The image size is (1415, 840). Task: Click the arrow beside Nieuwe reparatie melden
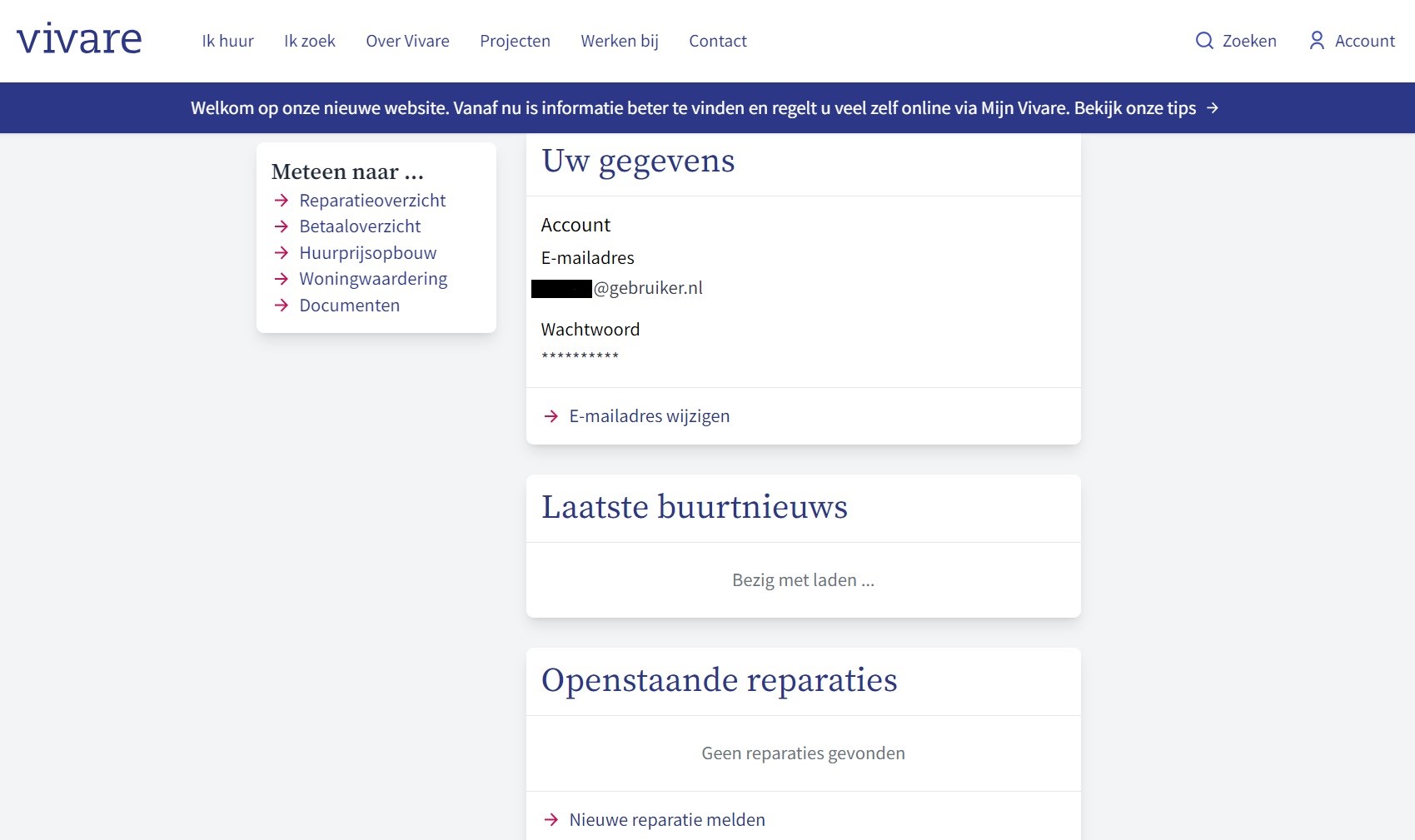tap(551, 820)
